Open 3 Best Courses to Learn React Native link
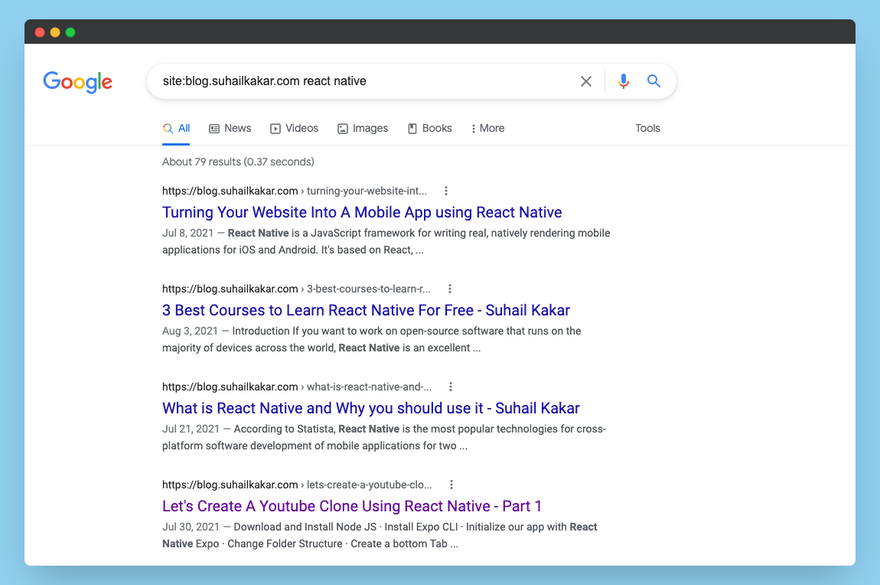This screenshot has height=585, width=880. coord(366,310)
